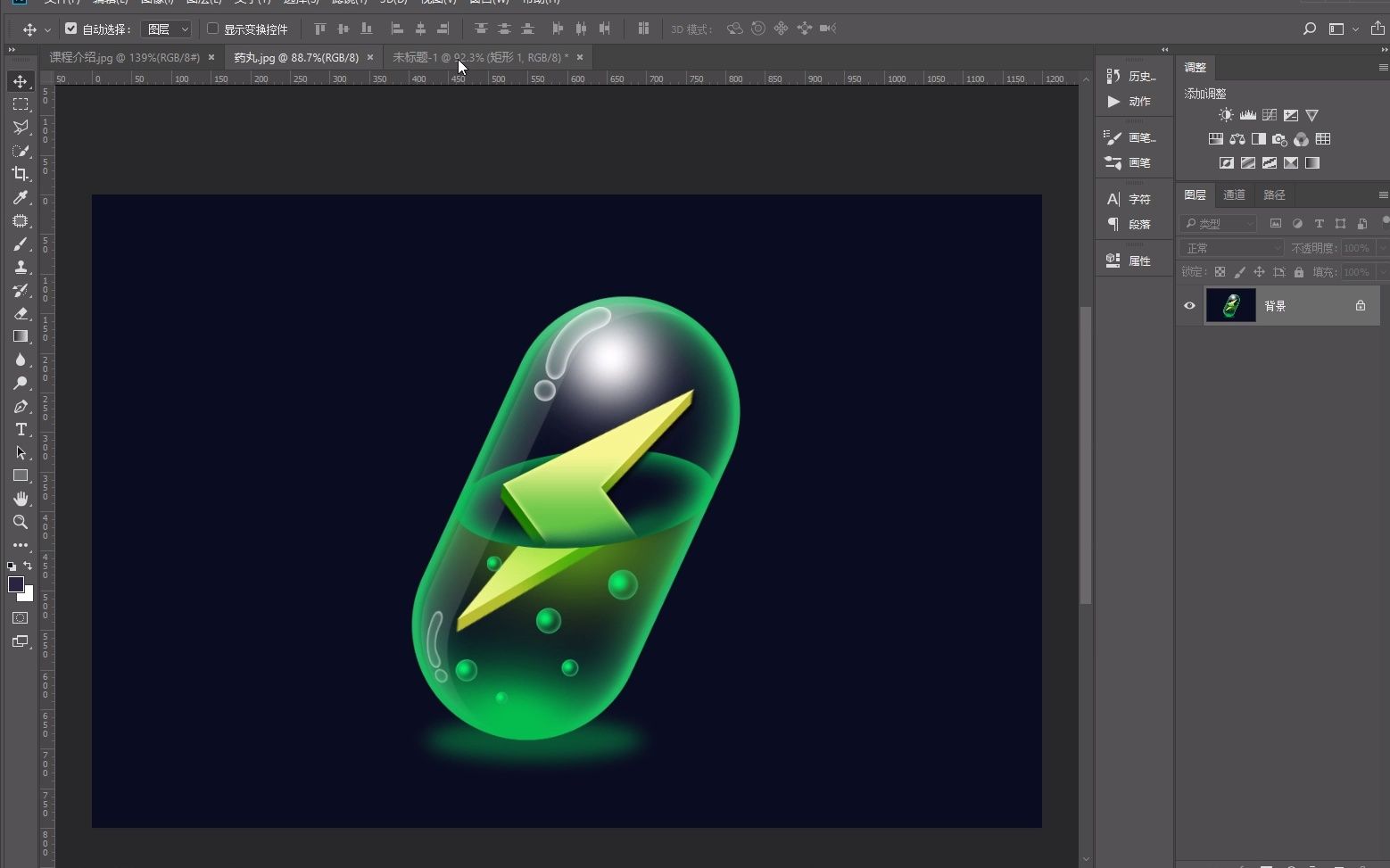Select the Eraser tool
This screenshot has width=1390, height=868.
20,313
